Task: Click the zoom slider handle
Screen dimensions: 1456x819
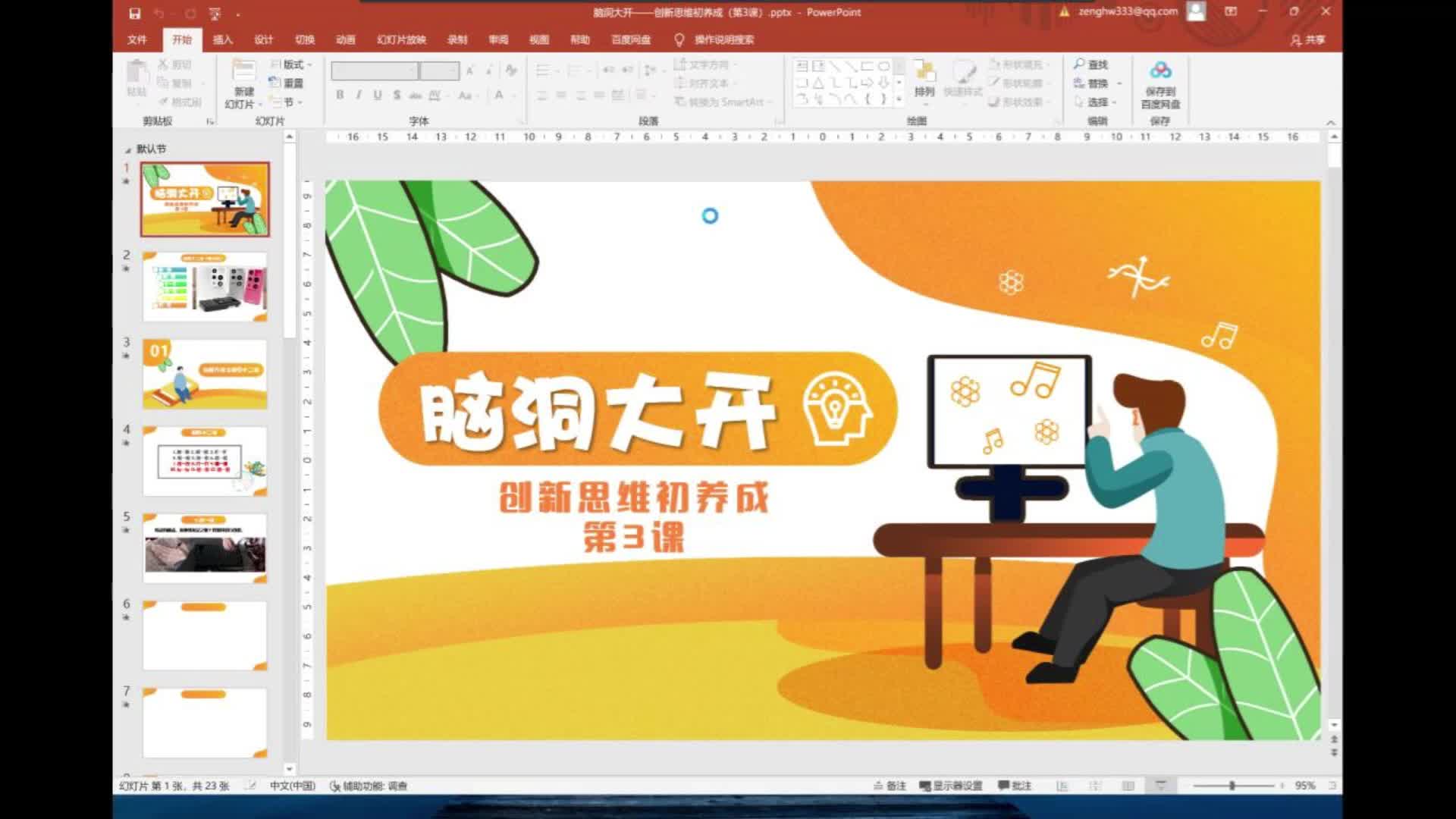Action: click(x=1232, y=786)
